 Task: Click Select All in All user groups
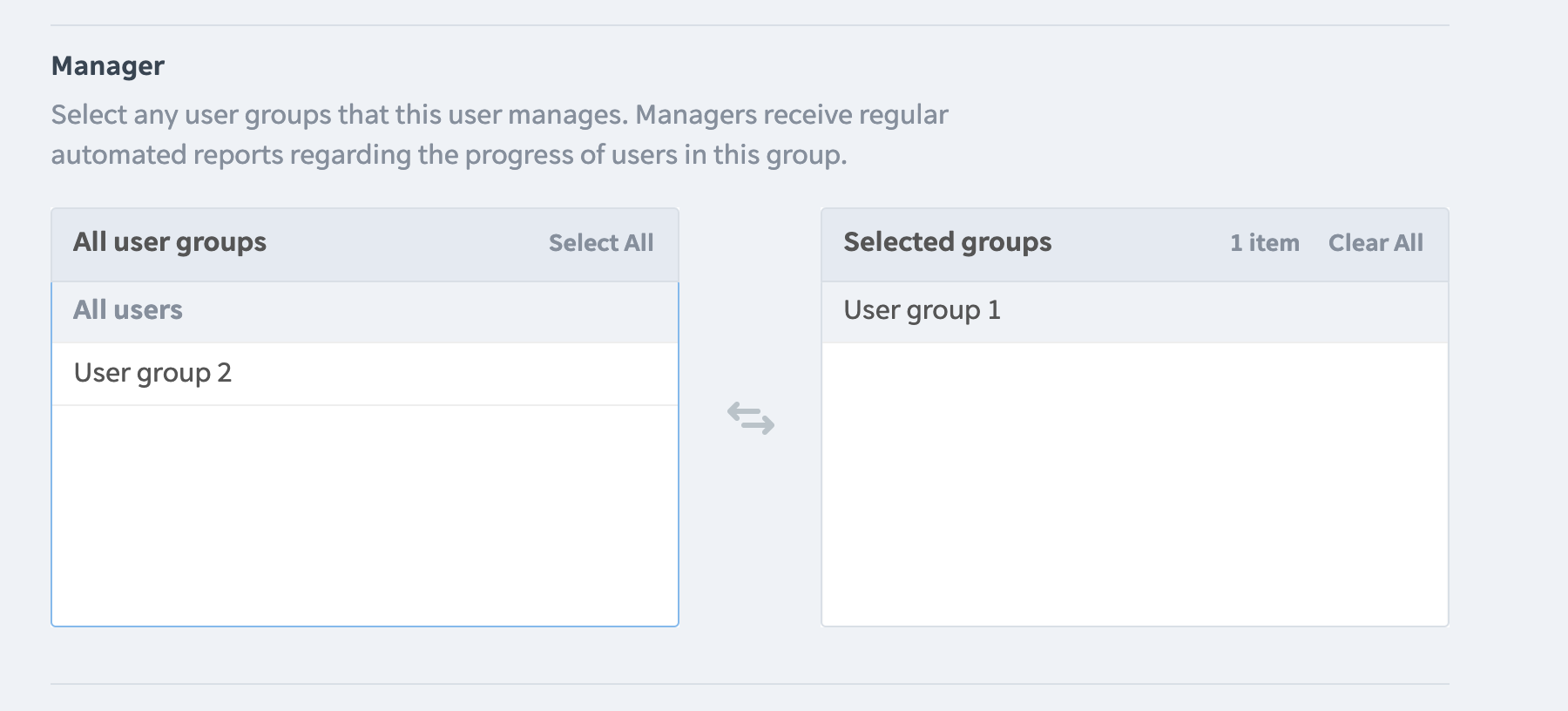click(601, 243)
